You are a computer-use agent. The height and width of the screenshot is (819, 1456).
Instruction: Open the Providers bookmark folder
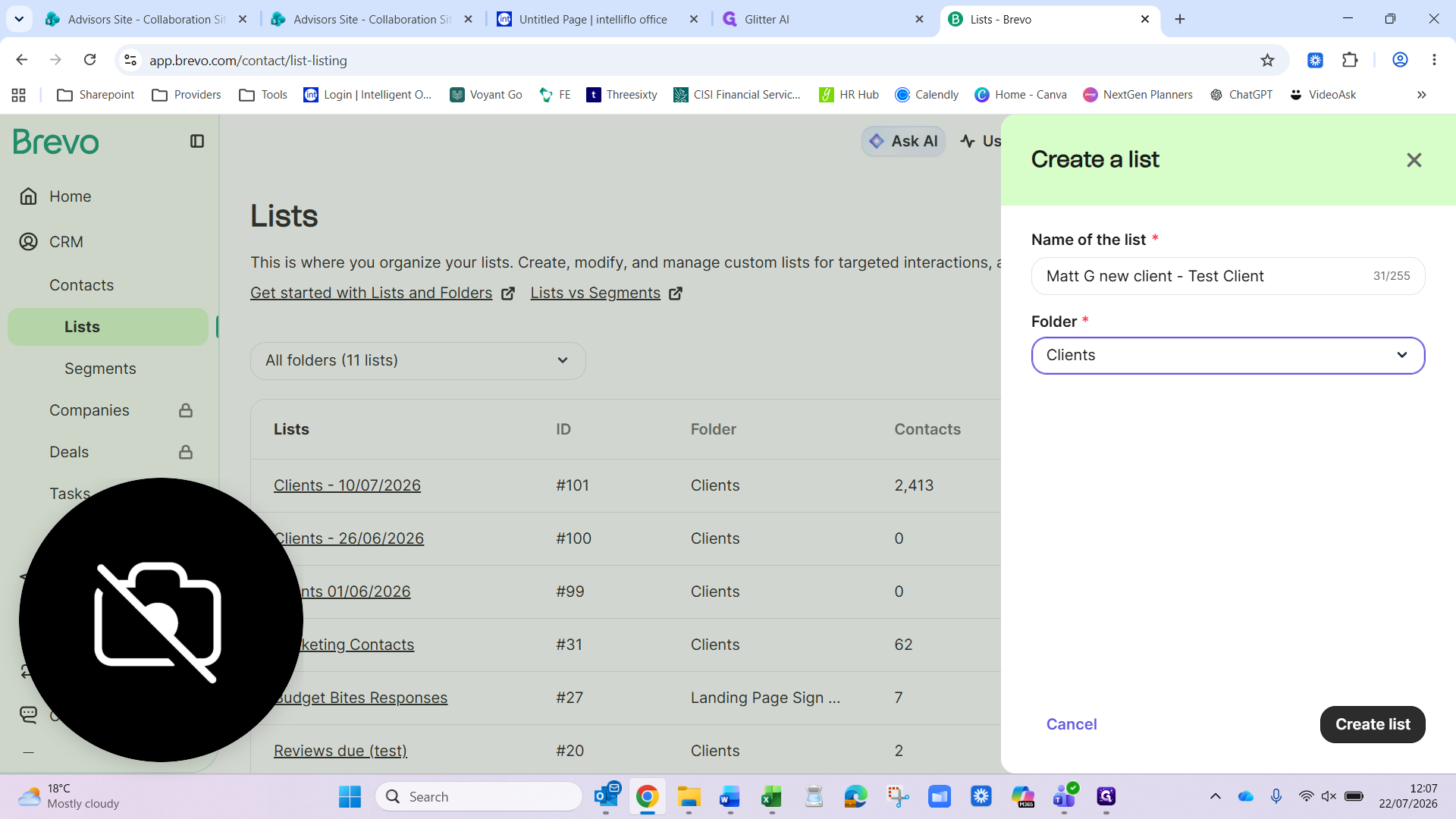pyautogui.click(x=187, y=95)
